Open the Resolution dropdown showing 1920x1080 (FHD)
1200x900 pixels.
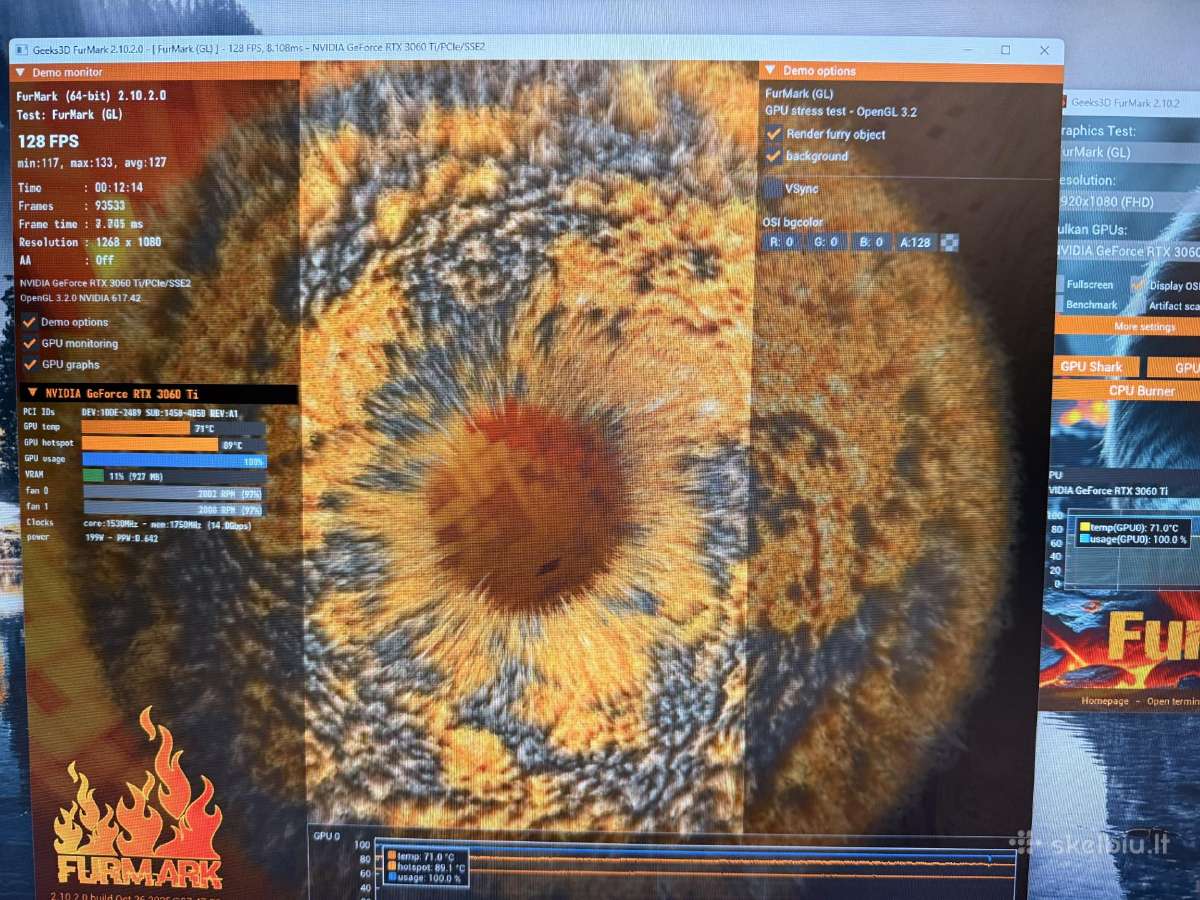[x=1128, y=201]
